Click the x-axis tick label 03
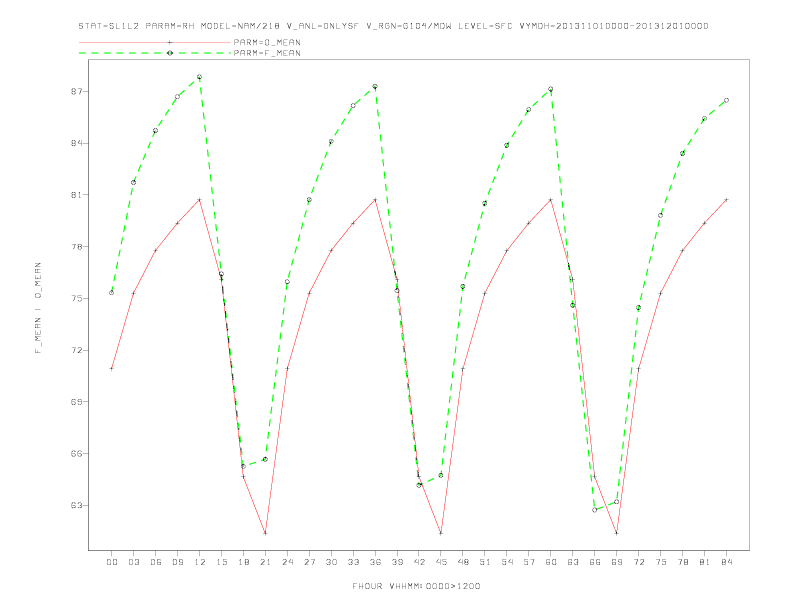The height and width of the screenshot is (612, 792). point(133,562)
